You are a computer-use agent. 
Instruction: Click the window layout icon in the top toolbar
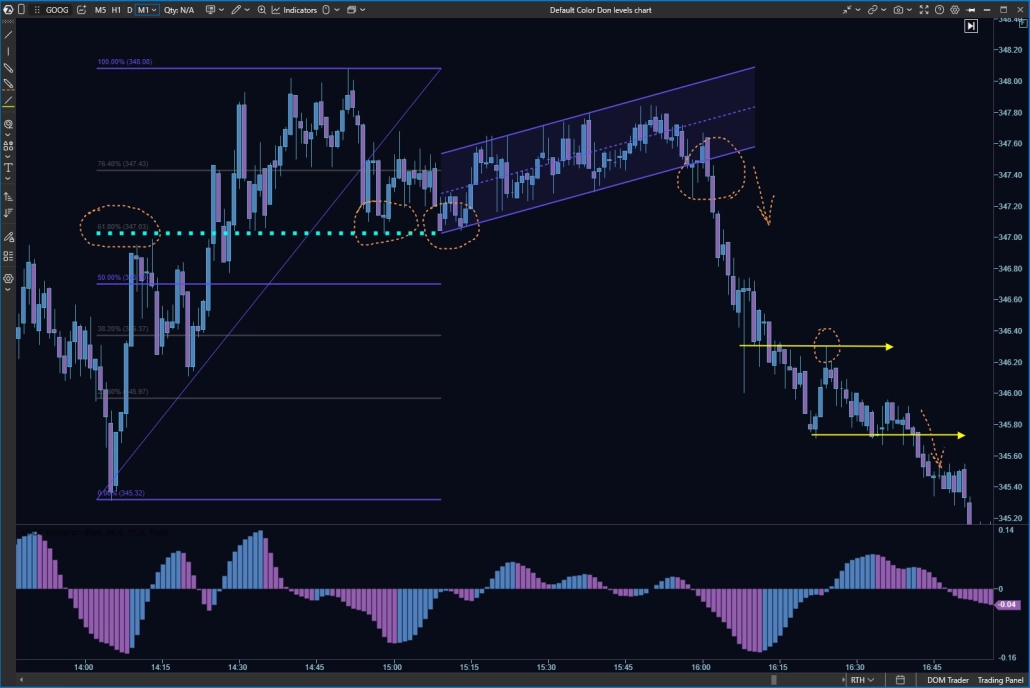point(351,10)
